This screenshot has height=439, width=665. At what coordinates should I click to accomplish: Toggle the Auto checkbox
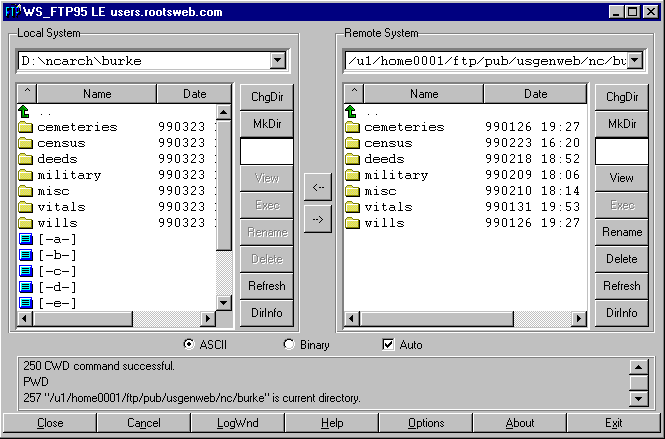point(389,345)
